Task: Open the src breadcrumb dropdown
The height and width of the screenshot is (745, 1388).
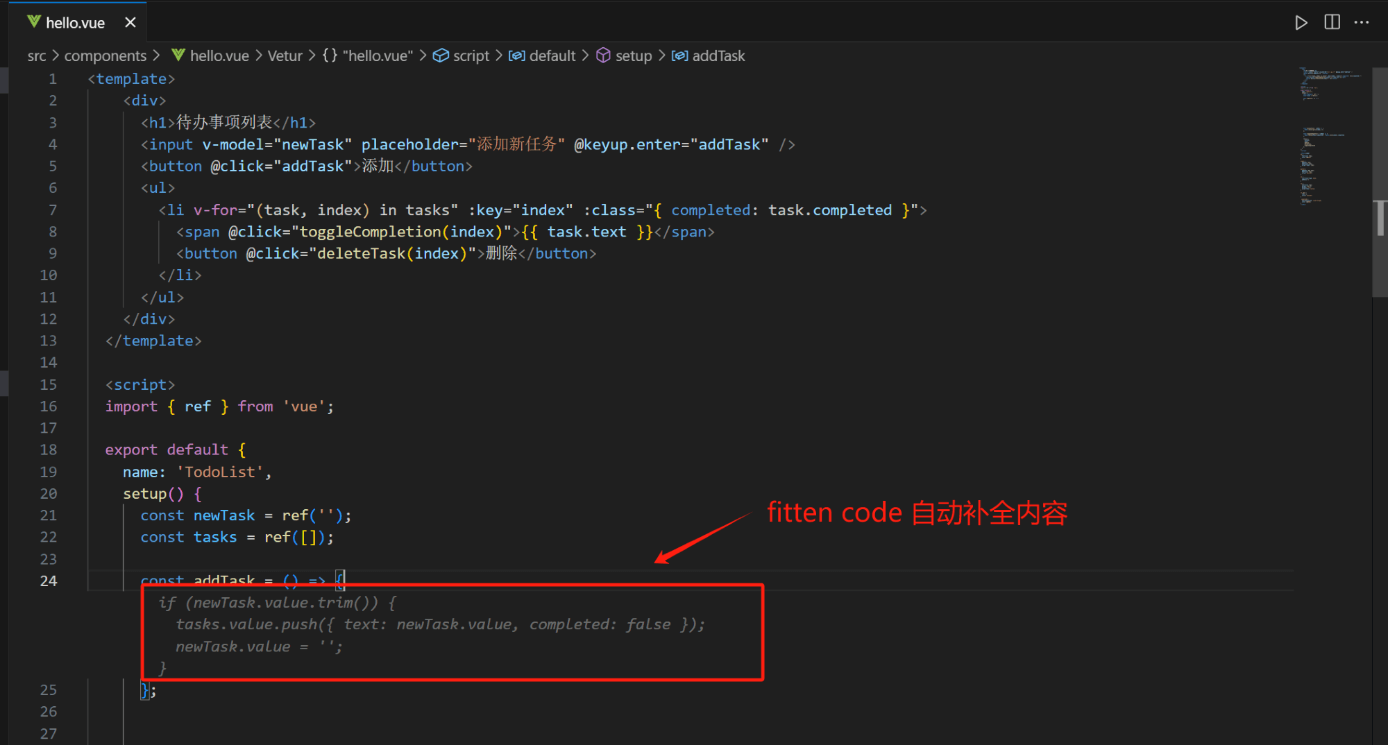Action: (36, 56)
